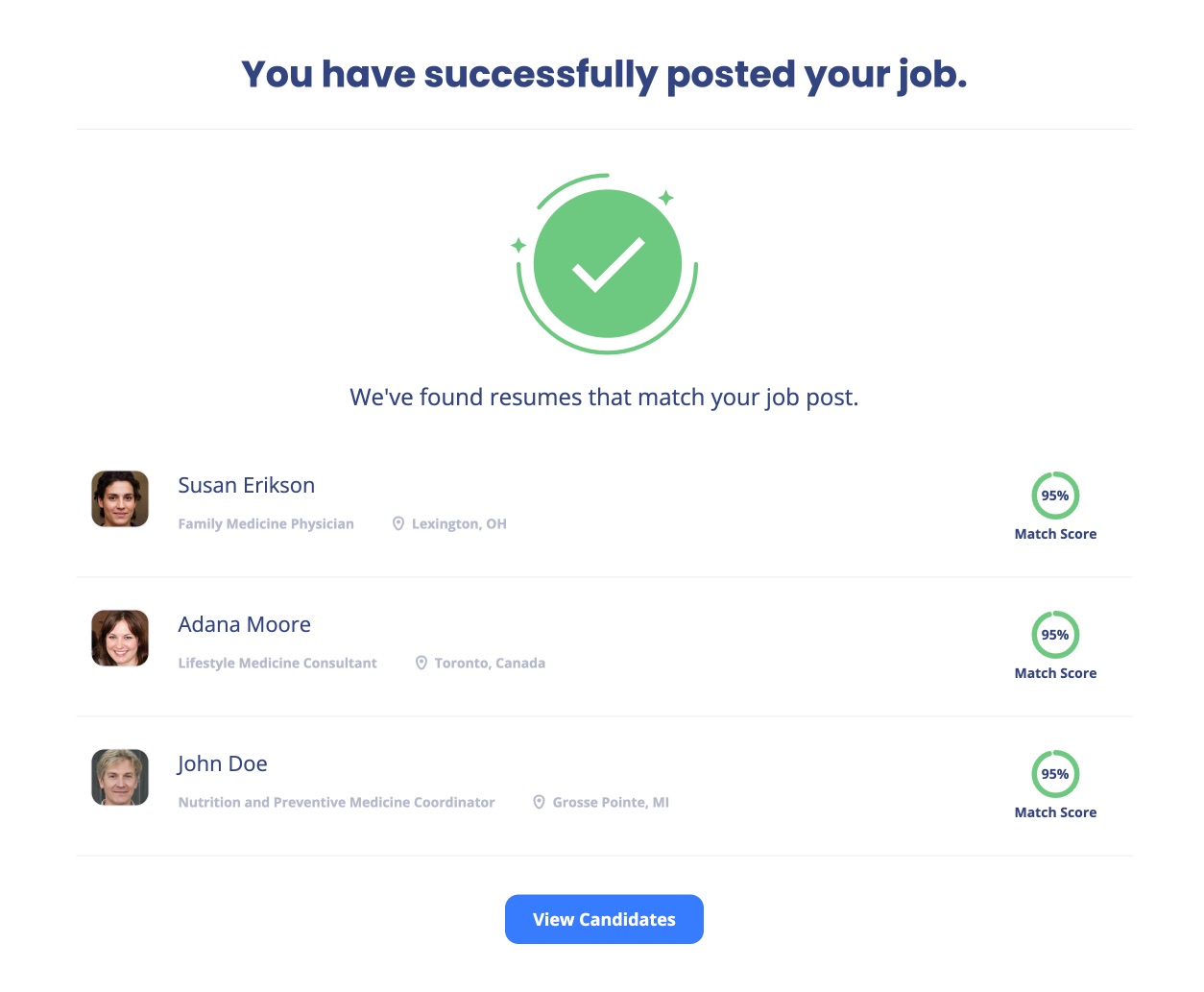Image resolution: width=1204 pixels, height=992 pixels.
Task: Open Adana Moore's candidate name link
Action: (244, 624)
